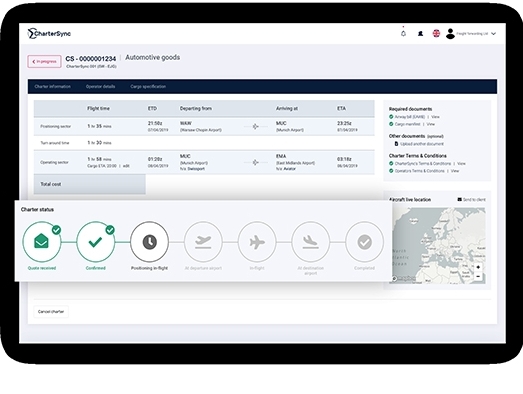Click the In-flight airplane status icon
The image size is (523, 394).
(257, 242)
